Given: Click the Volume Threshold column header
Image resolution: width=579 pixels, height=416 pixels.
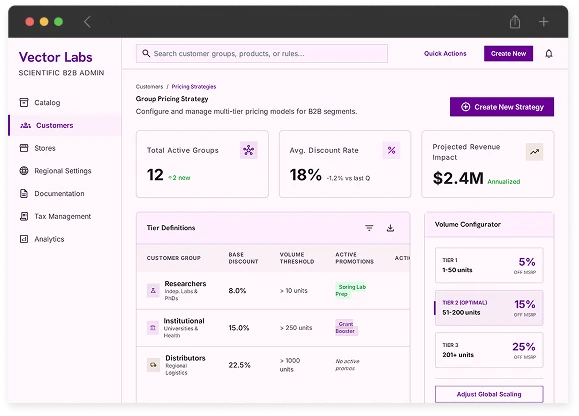Looking at the screenshot, I should pyautogui.click(x=297, y=258).
